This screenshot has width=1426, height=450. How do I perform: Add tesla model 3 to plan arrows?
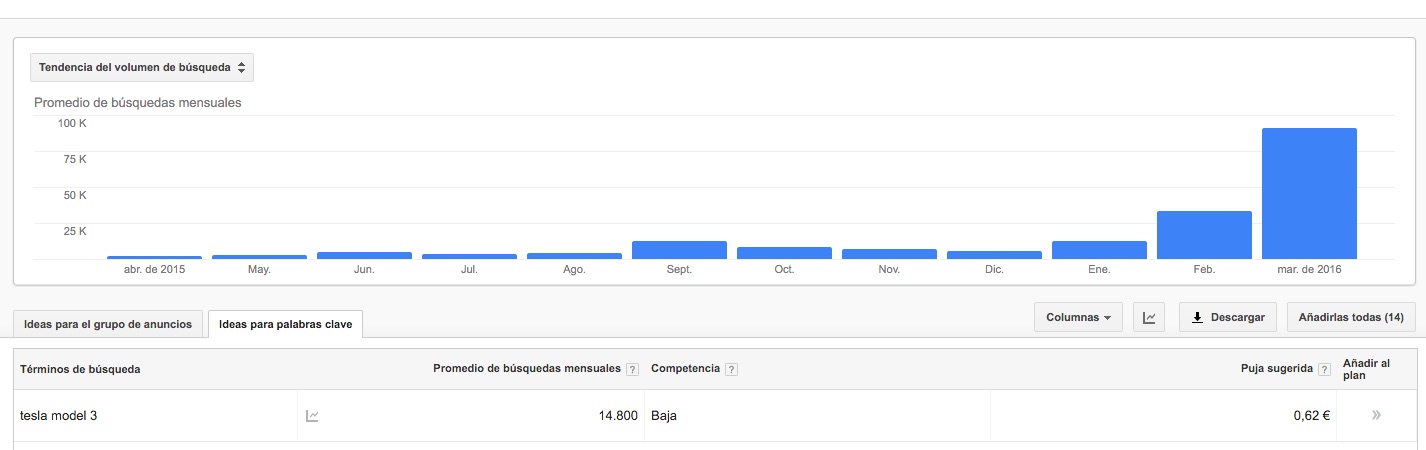pyautogui.click(x=1377, y=415)
